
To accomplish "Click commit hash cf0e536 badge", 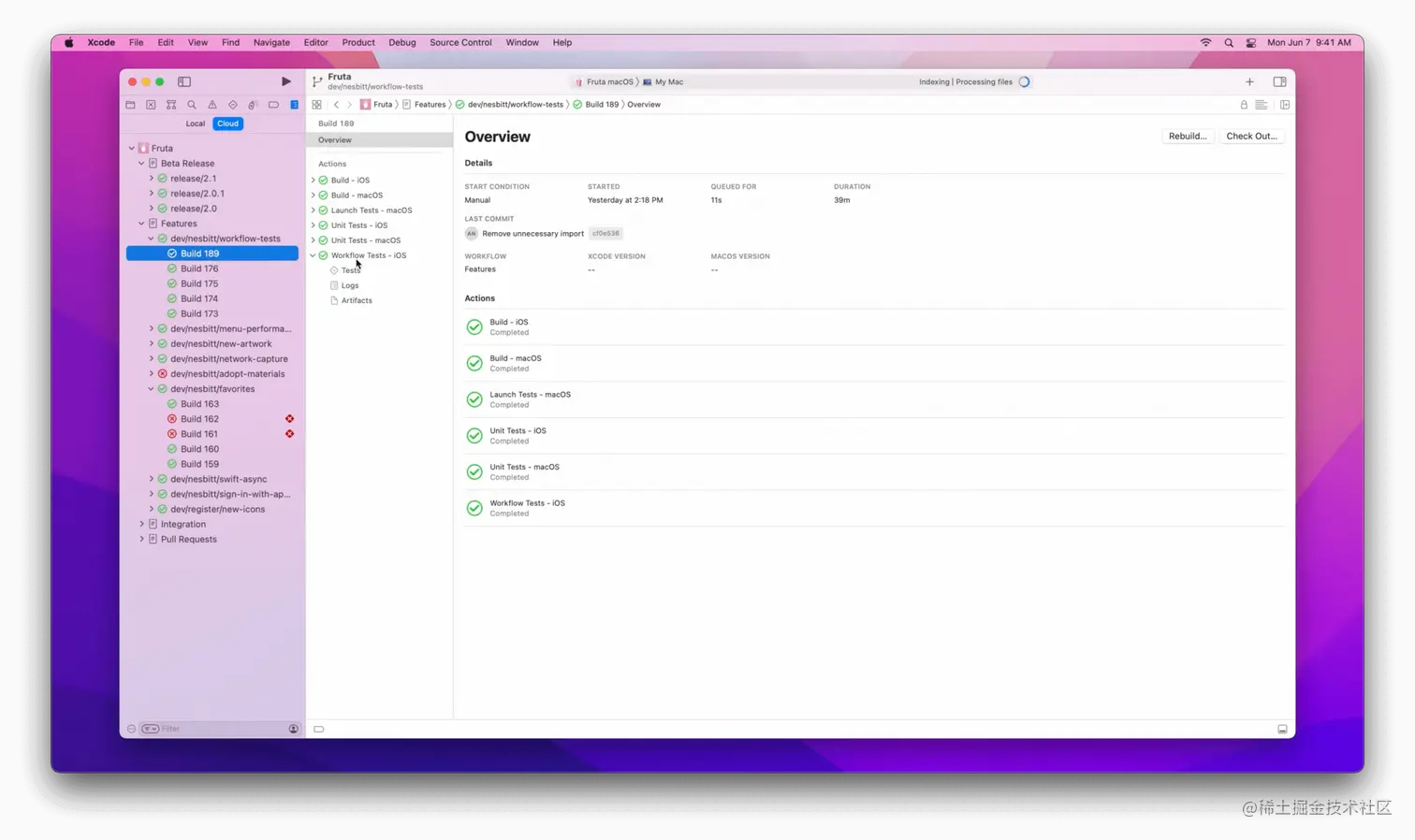I will (605, 233).
